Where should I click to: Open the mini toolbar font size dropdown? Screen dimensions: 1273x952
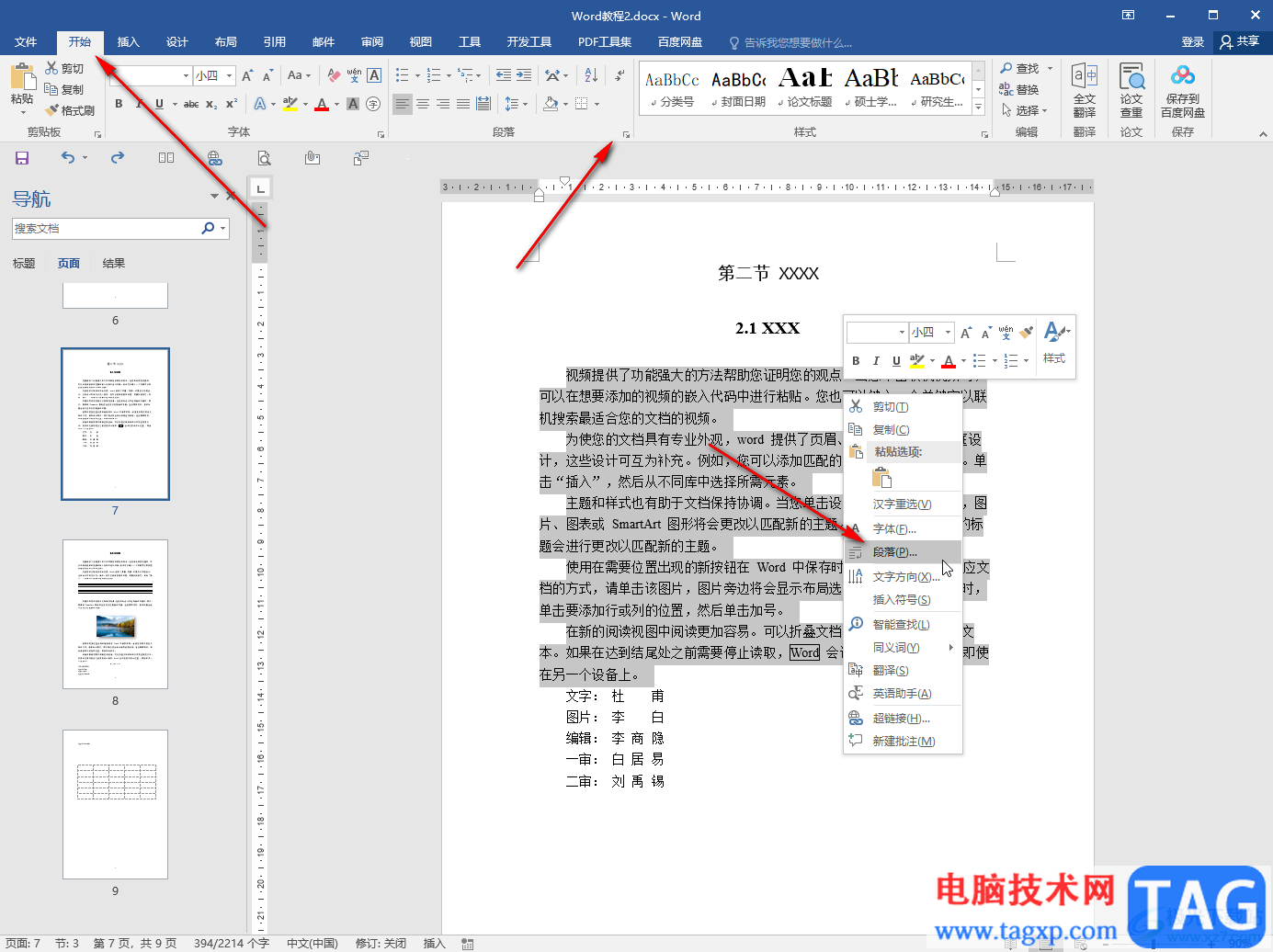[948, 333]
